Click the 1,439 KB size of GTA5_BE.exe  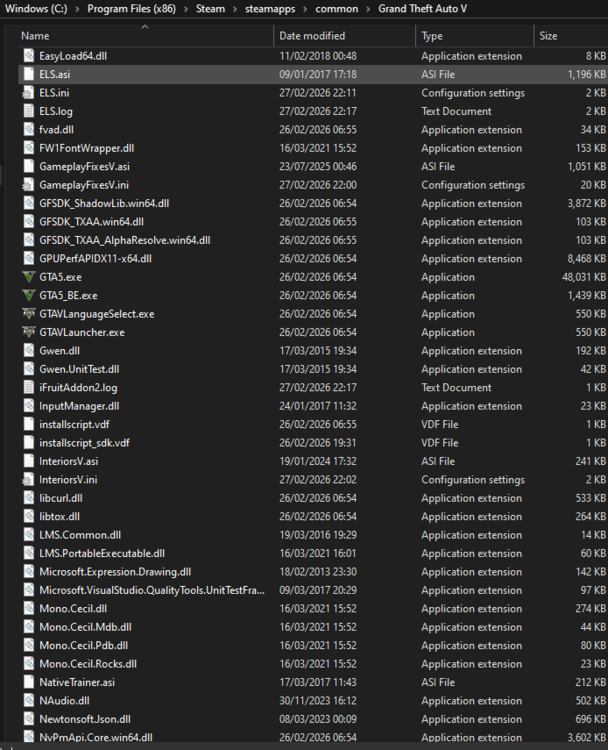(x=586, y=295)
